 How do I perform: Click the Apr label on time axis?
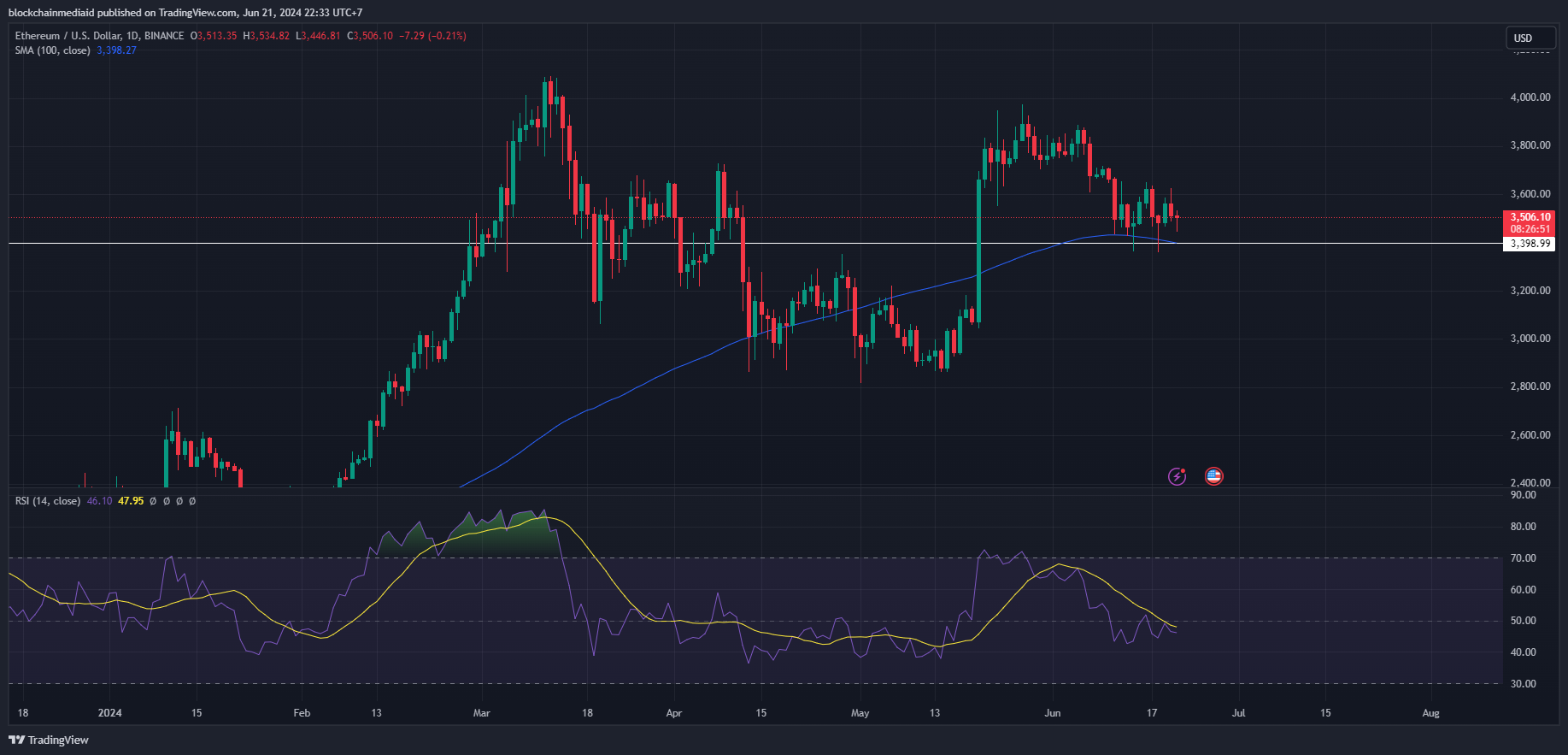tap(674, 713)
